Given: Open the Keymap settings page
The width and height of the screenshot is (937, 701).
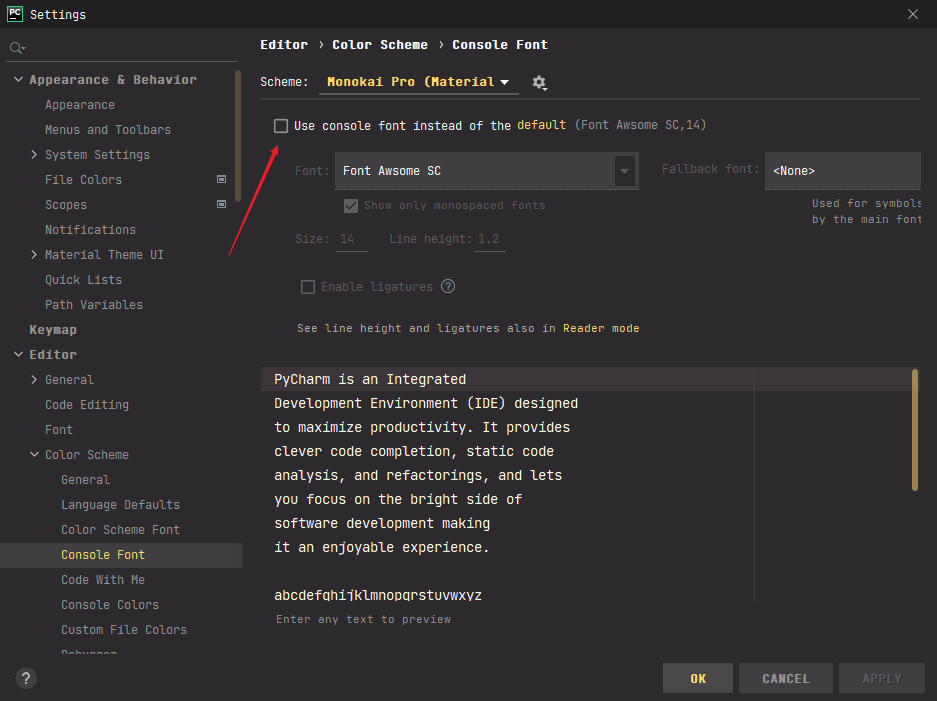Looking at the screenshot, I should click(53, 330).
